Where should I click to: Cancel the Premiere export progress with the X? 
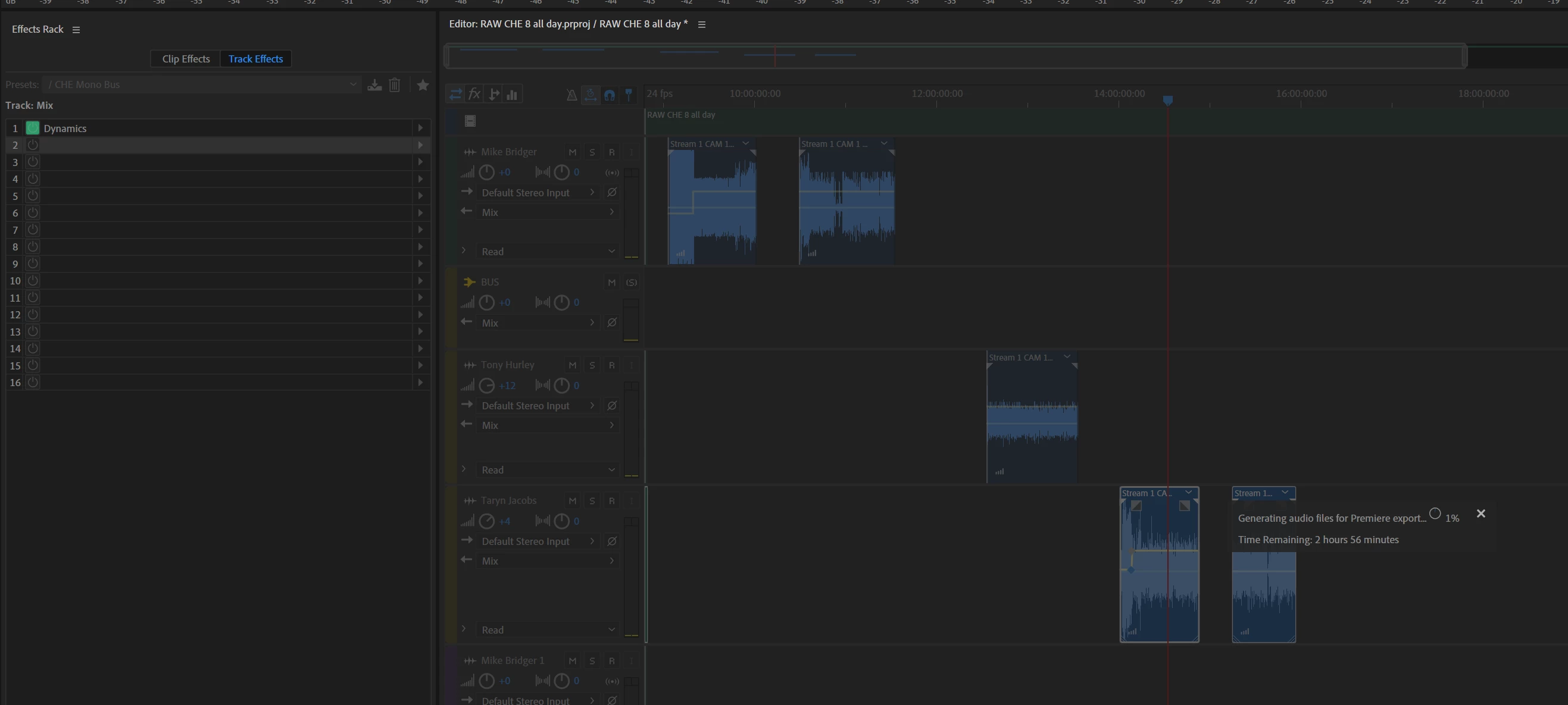1480,514
